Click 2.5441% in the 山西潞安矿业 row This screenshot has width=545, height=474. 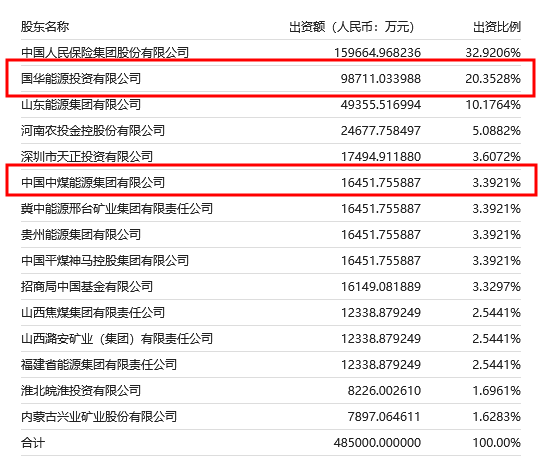[496, 339]
